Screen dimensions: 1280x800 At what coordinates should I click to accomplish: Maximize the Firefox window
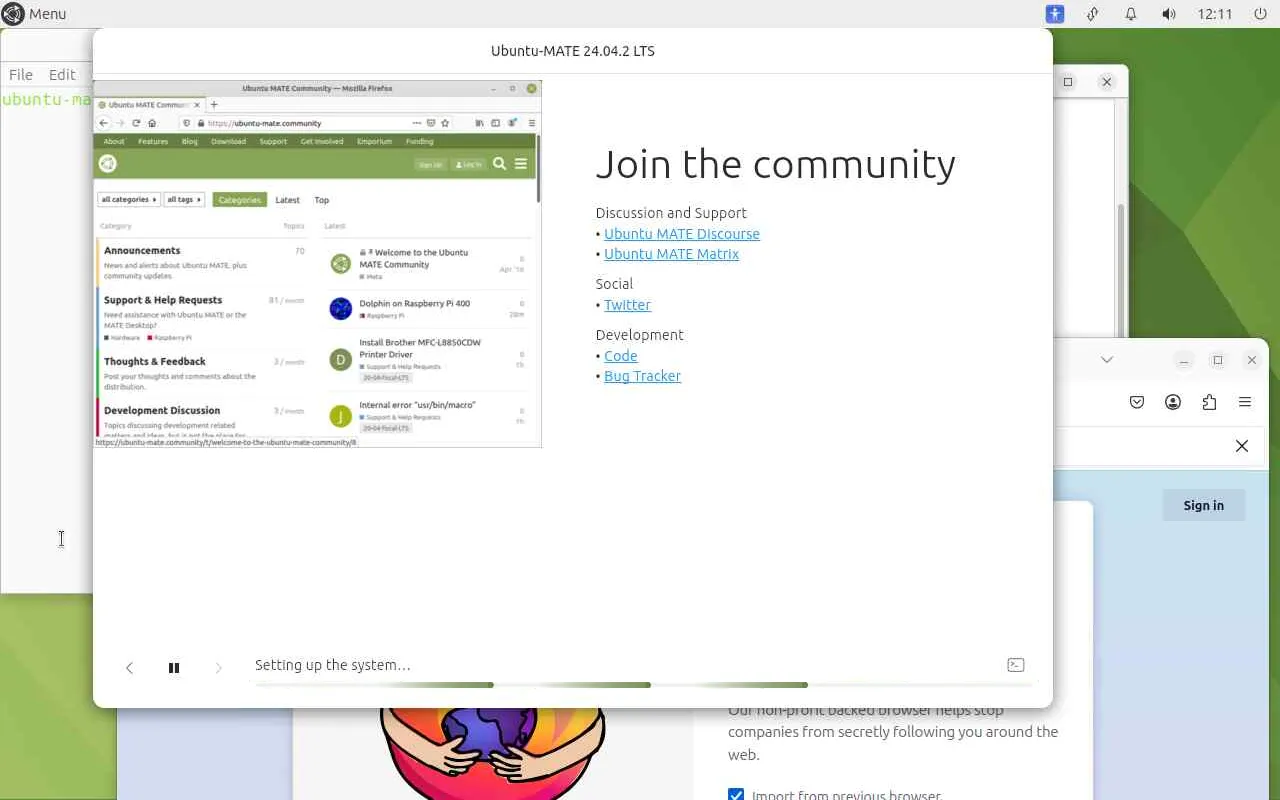(1218, 360)
